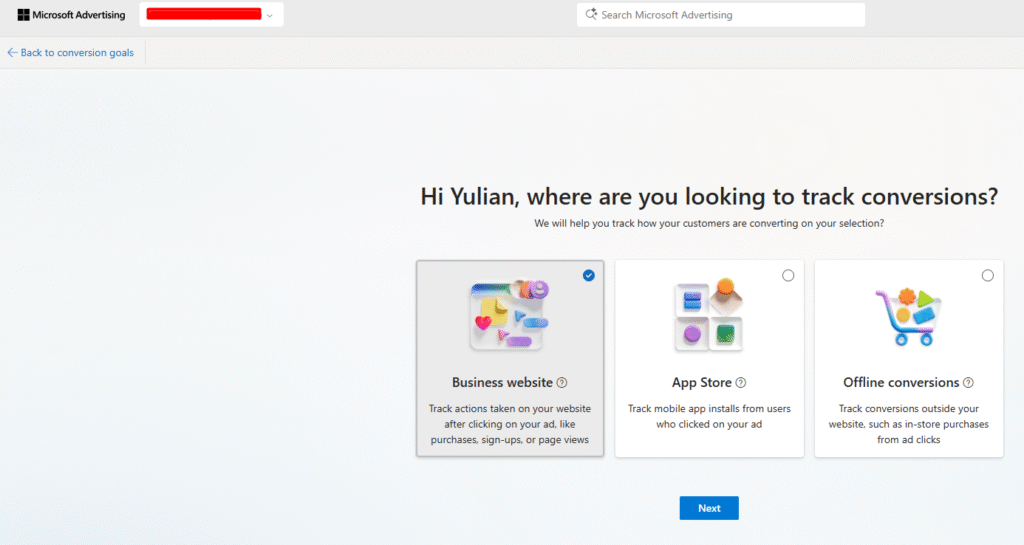
Task: Expand the account selector dropdown chevron
Action: (269, 15)
